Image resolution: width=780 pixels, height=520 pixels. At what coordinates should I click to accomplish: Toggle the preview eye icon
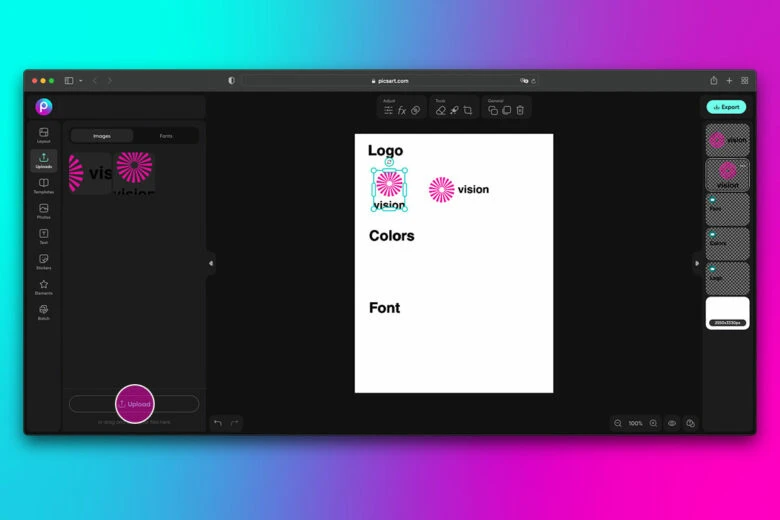672,423
